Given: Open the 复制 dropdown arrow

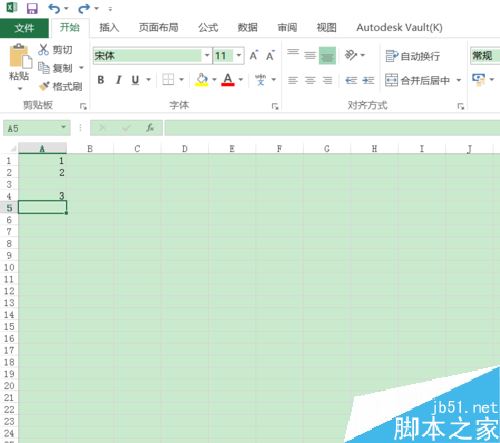Looking at the screenshot, I should 81,68.
